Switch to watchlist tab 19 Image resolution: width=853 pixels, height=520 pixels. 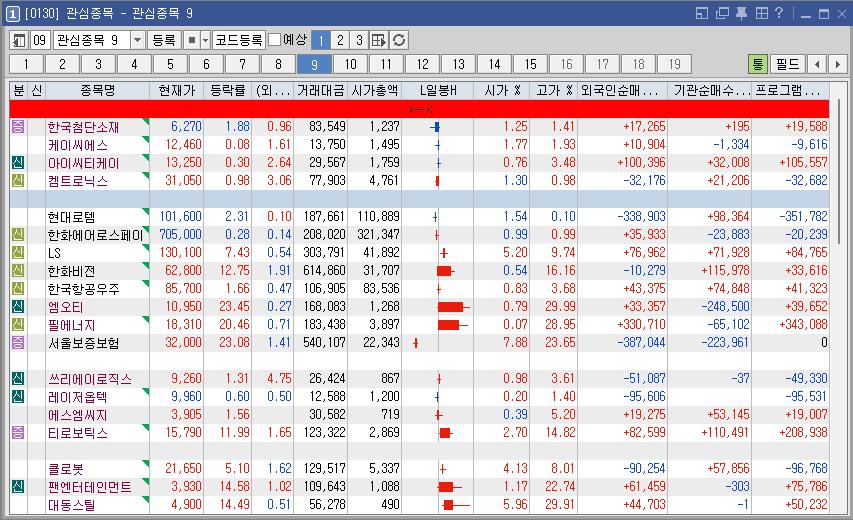click(675, 64)
